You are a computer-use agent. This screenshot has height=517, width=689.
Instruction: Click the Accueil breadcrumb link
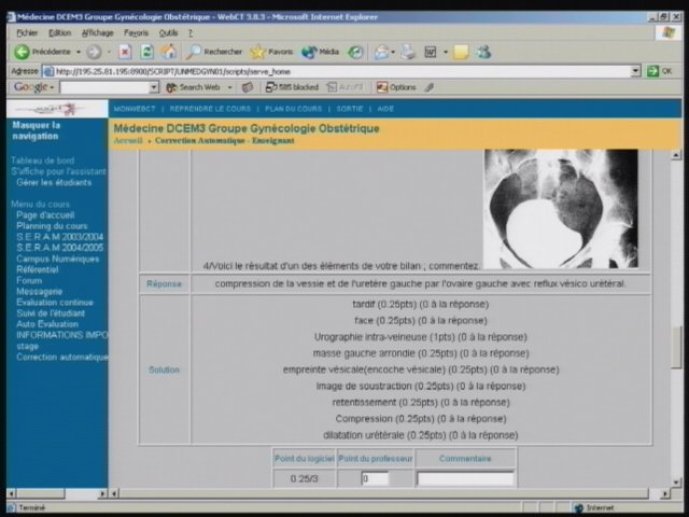(x=128, y=141)
